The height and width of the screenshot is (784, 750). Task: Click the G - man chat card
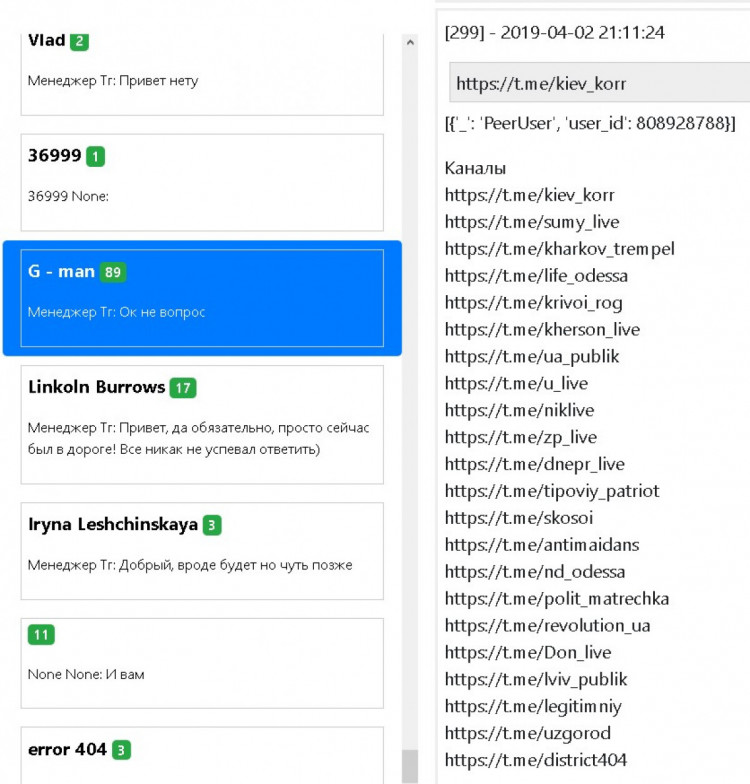tap(201, 298)
